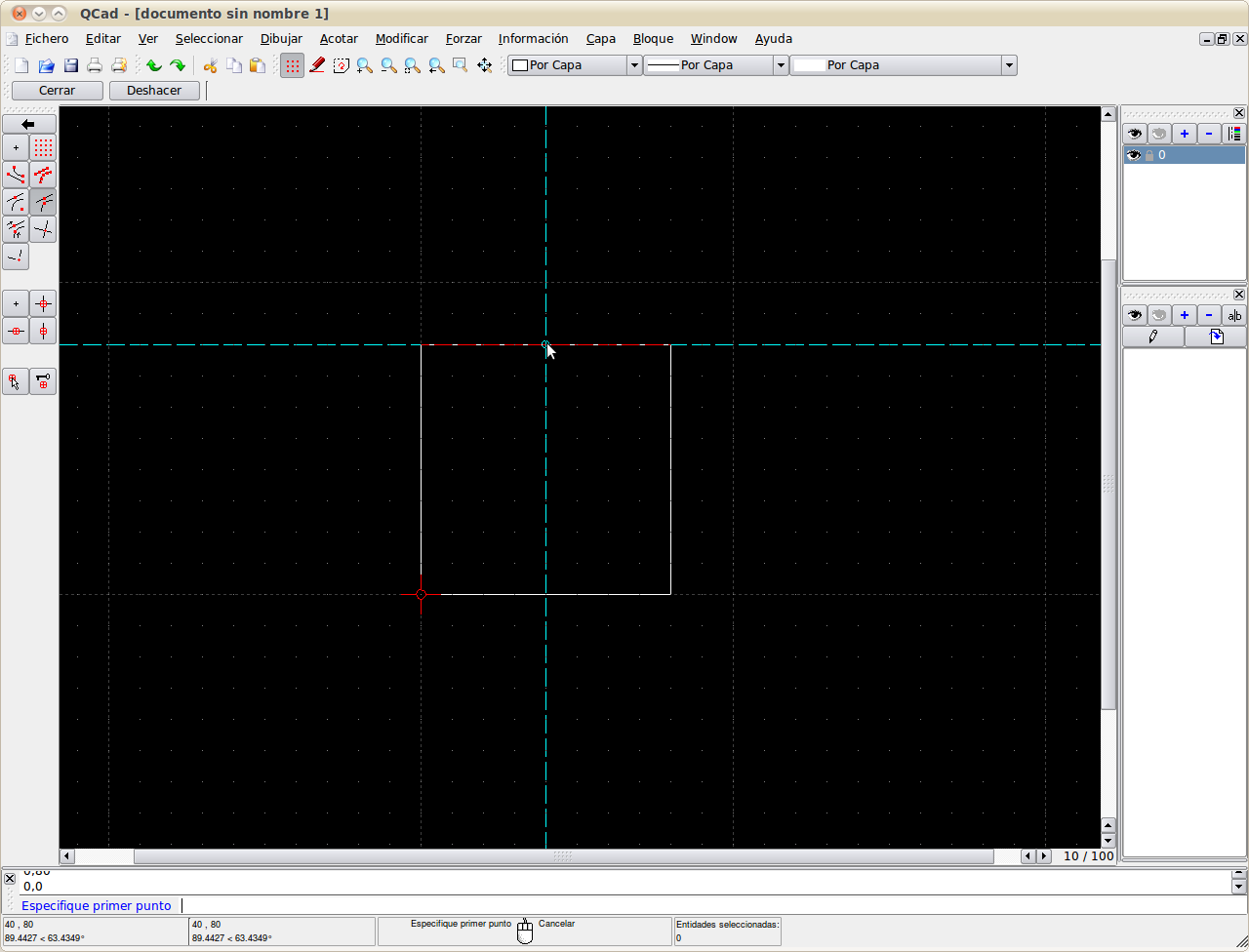Viewport: 1249px width, 952px height.
Task: Choose the snap to grid tool
Action: tap(43, 147)
